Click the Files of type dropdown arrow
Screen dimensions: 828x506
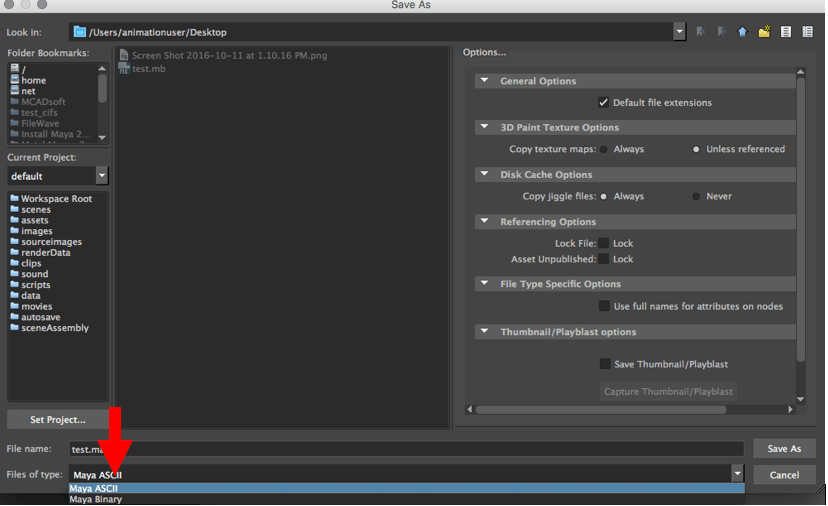[738, 474]
